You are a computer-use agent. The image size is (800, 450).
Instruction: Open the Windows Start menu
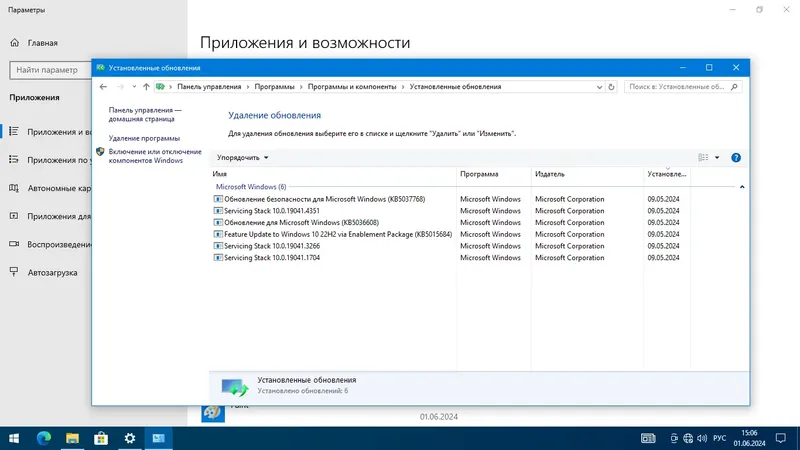point(14,438)
